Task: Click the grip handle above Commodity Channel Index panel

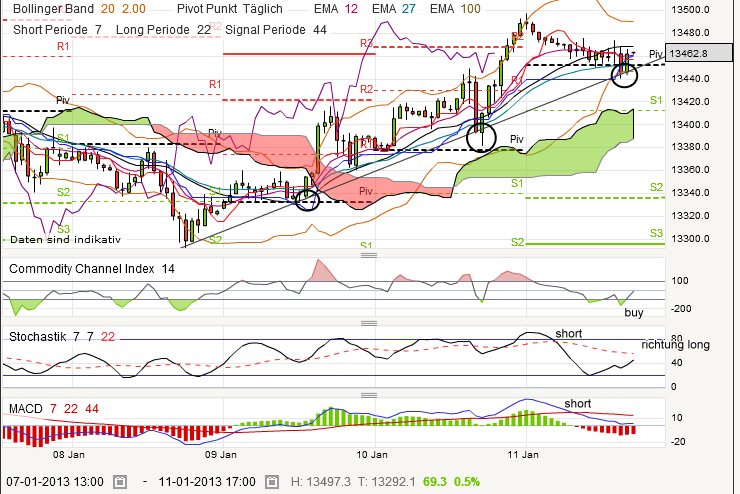Action: coord(369,255)
